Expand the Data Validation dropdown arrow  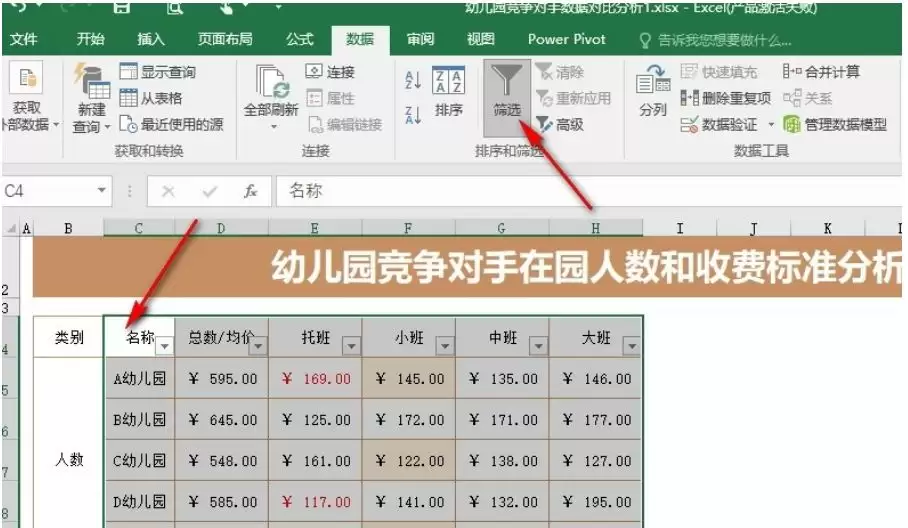click(x=771, y=124)
